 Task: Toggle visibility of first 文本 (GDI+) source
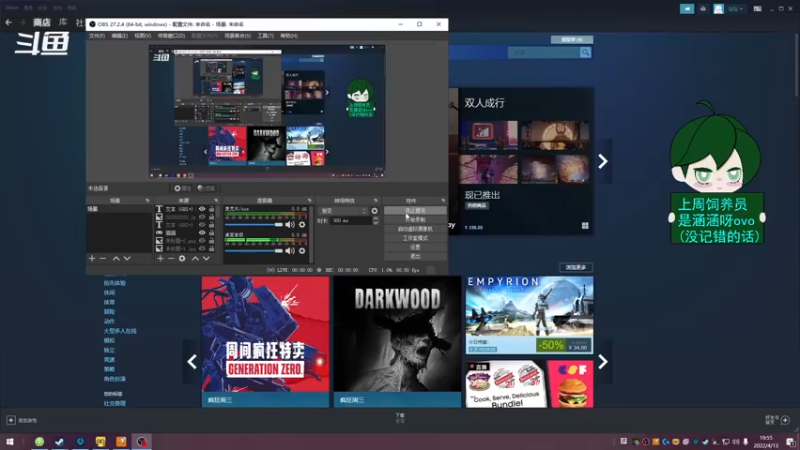[202, 209]
